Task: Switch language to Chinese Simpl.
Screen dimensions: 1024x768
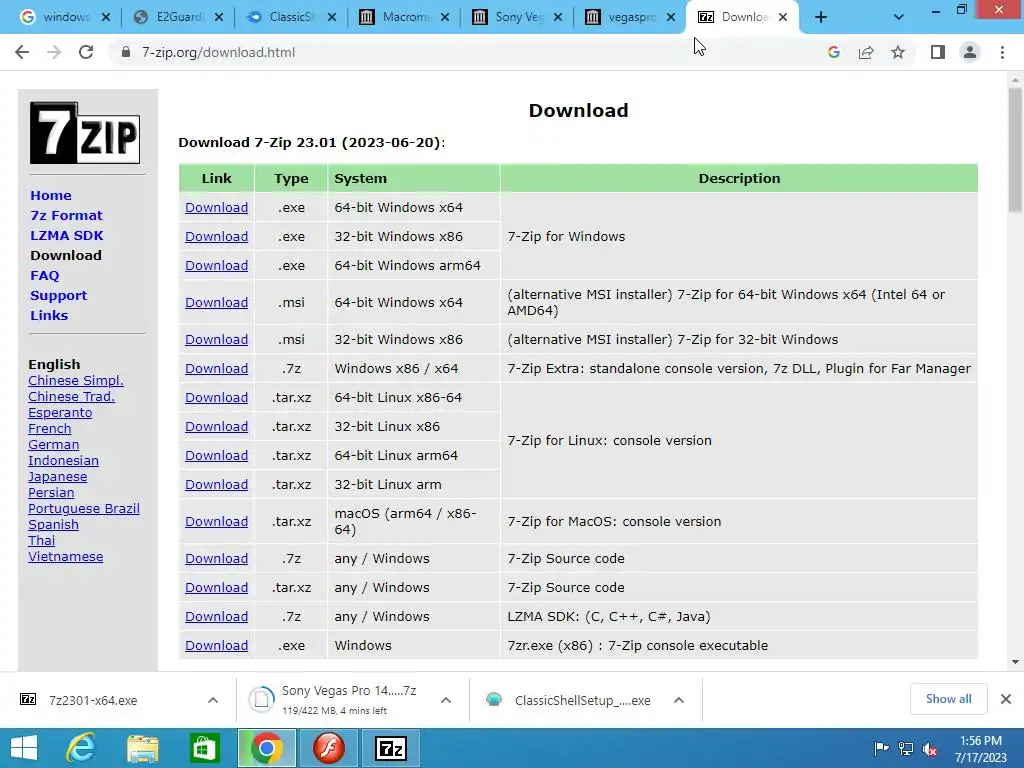Action: [76, 381]
